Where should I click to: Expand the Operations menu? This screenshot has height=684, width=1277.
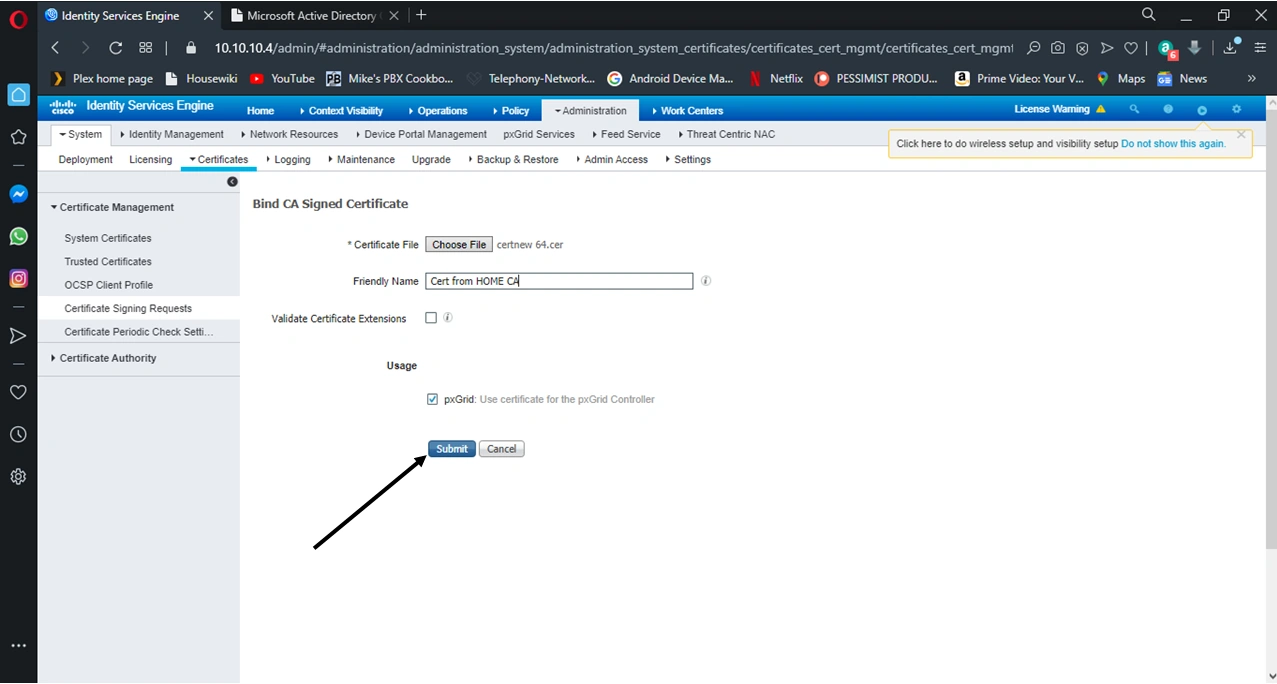(x=438, y=111)
